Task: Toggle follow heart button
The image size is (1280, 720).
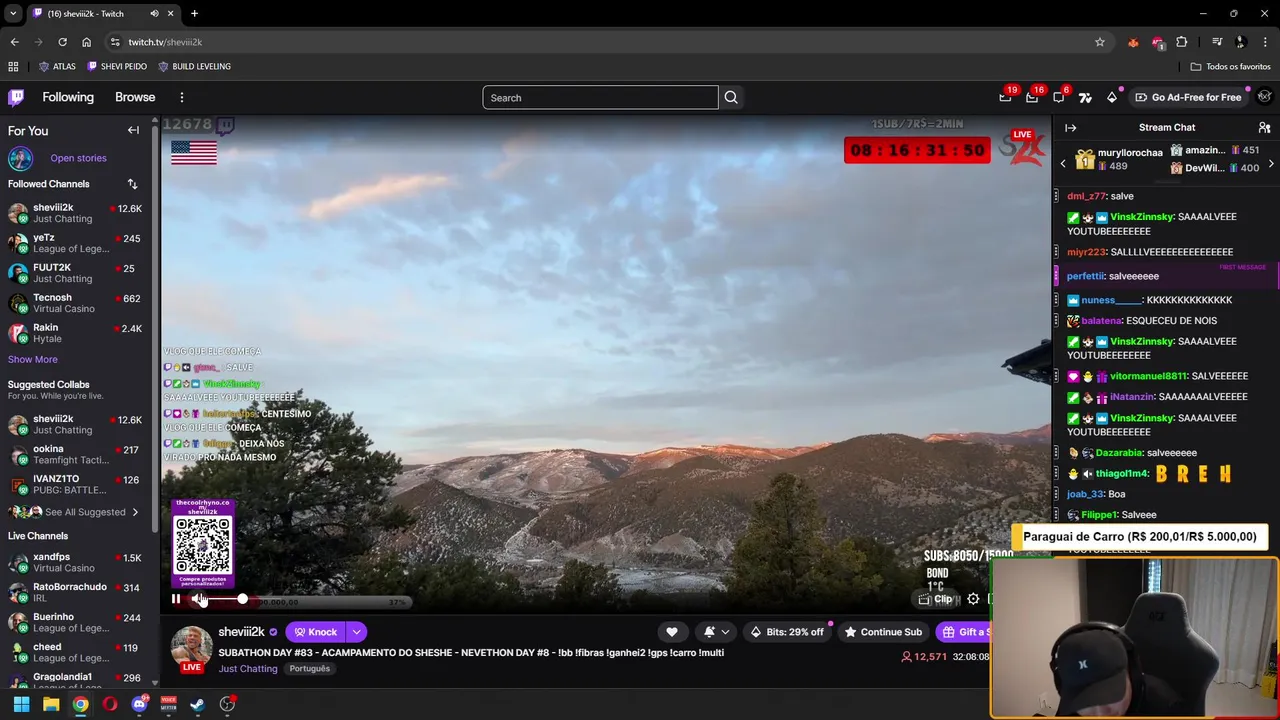Action: click(672, 632)
